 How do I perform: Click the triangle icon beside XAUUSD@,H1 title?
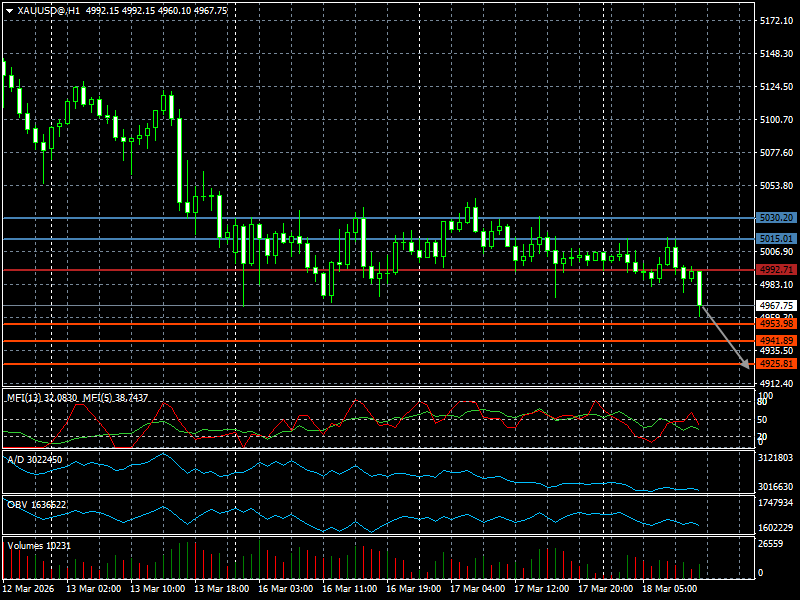tap(9, 10)
